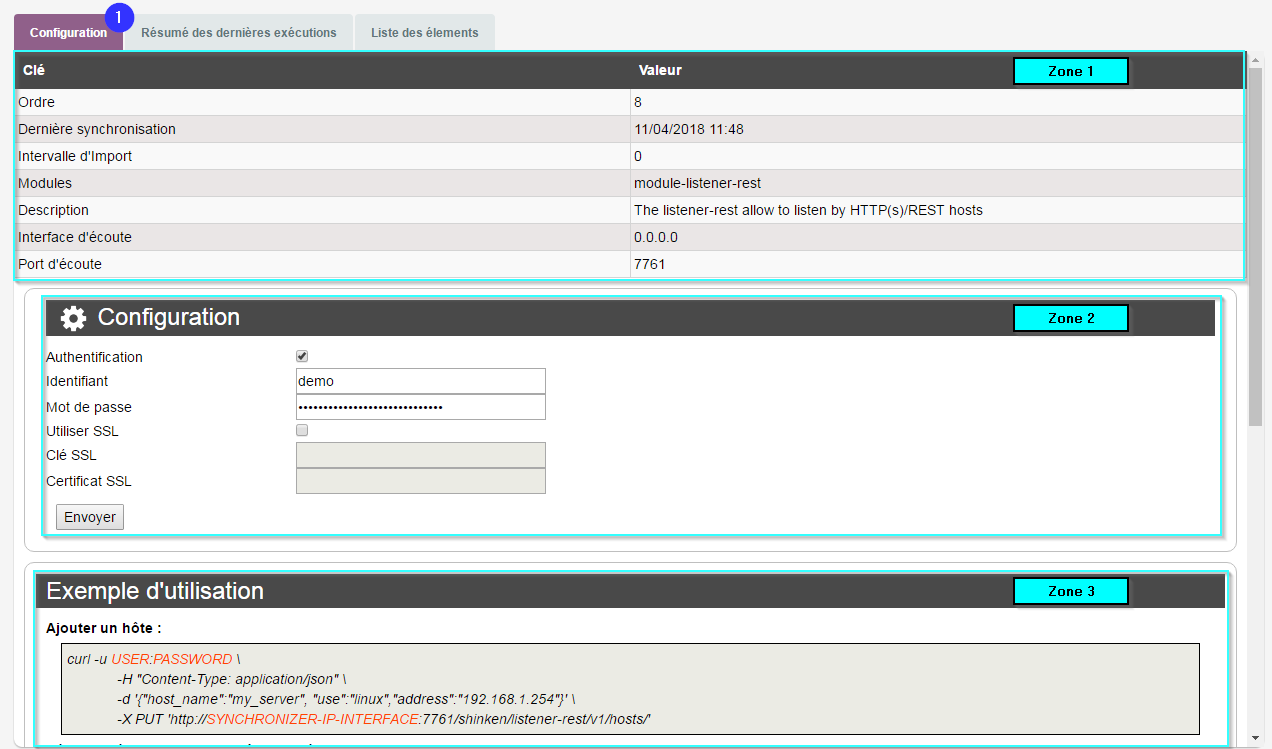Viewport: 1272px width, 749px height.
Task: Click the Certificat SSL input field
Action: 420,481
